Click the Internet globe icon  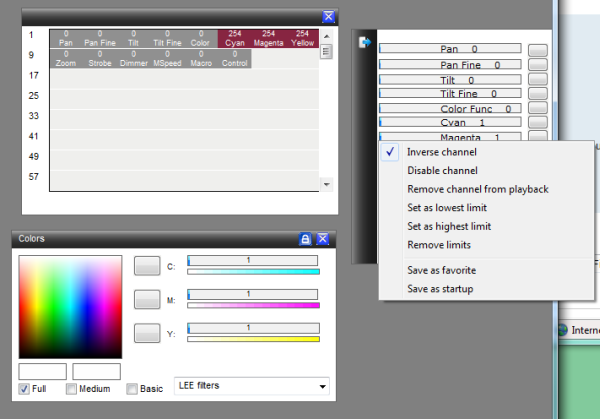(563, 330)
